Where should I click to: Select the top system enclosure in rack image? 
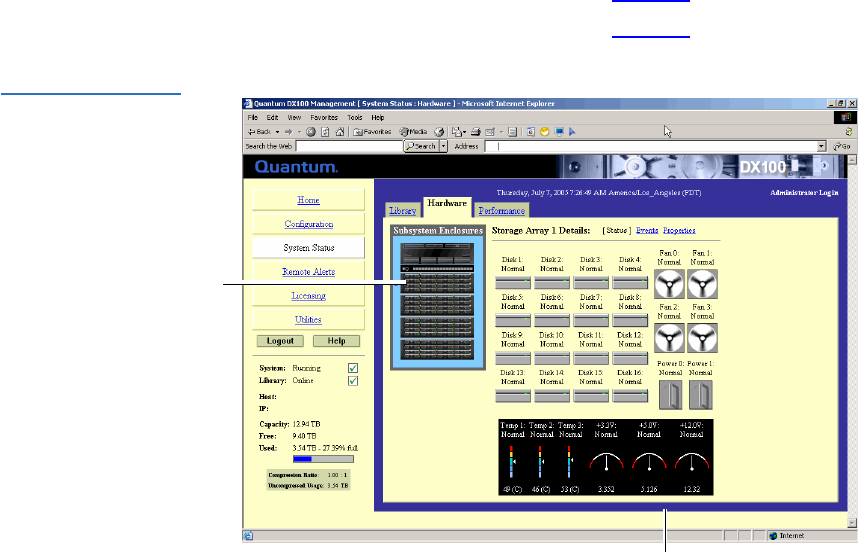[x=437, y=254]
